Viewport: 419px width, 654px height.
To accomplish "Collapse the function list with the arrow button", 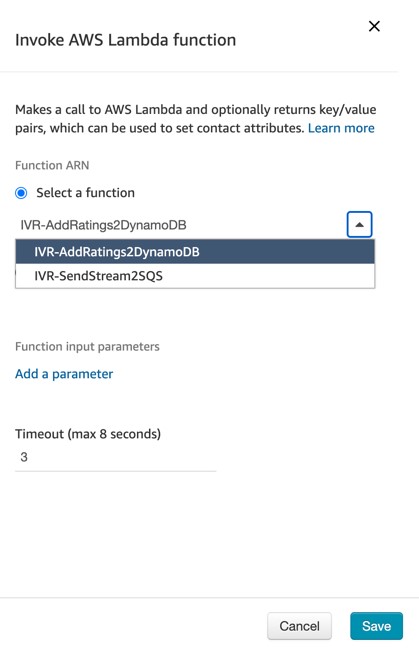I will click(x=359, y=224).
